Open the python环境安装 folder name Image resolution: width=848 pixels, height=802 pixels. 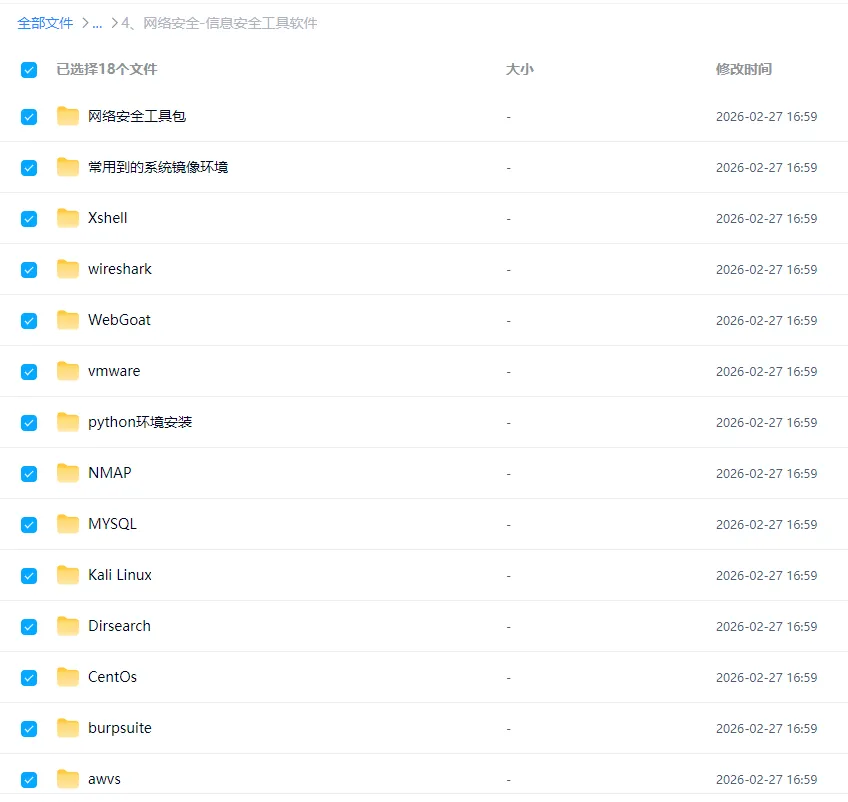click(140, 422)
